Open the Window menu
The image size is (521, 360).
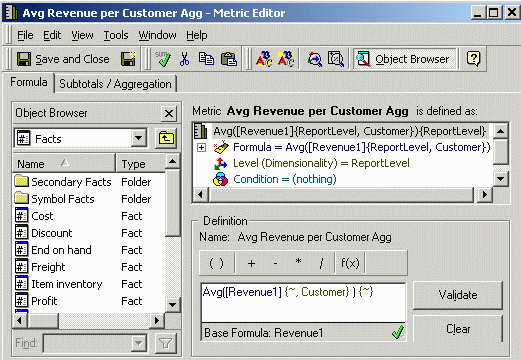157,35
